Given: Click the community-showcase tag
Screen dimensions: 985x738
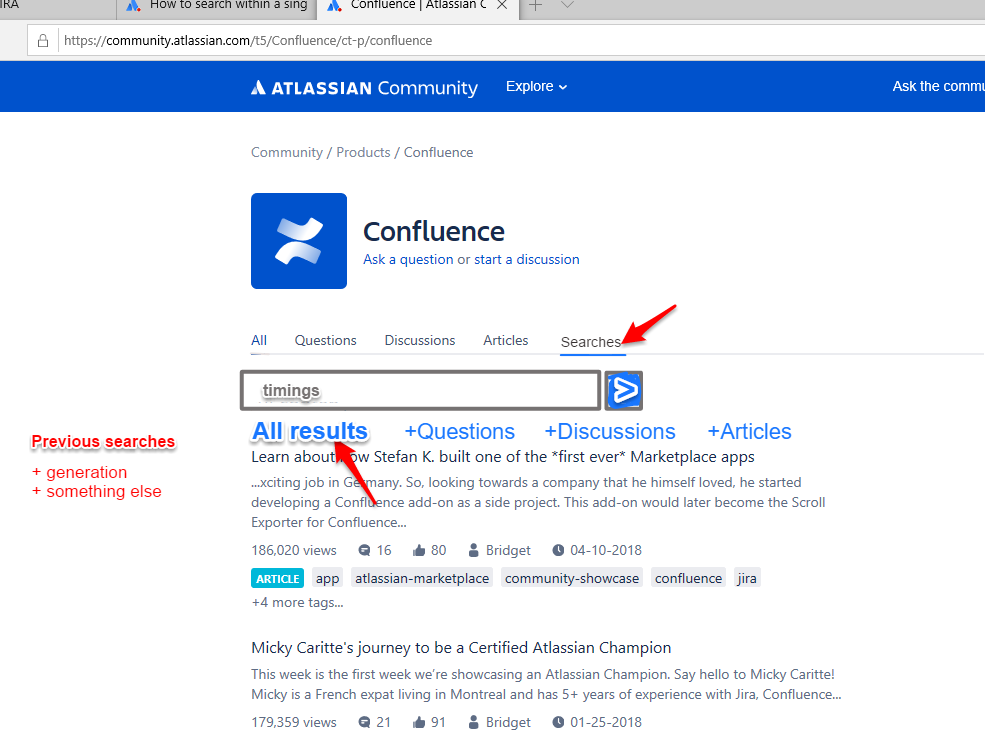Looking at the screenshot, I should pos(572,578).
